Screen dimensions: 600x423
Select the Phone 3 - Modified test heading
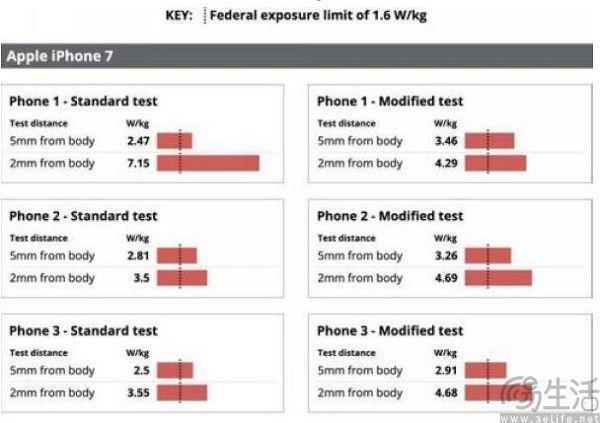390,331
